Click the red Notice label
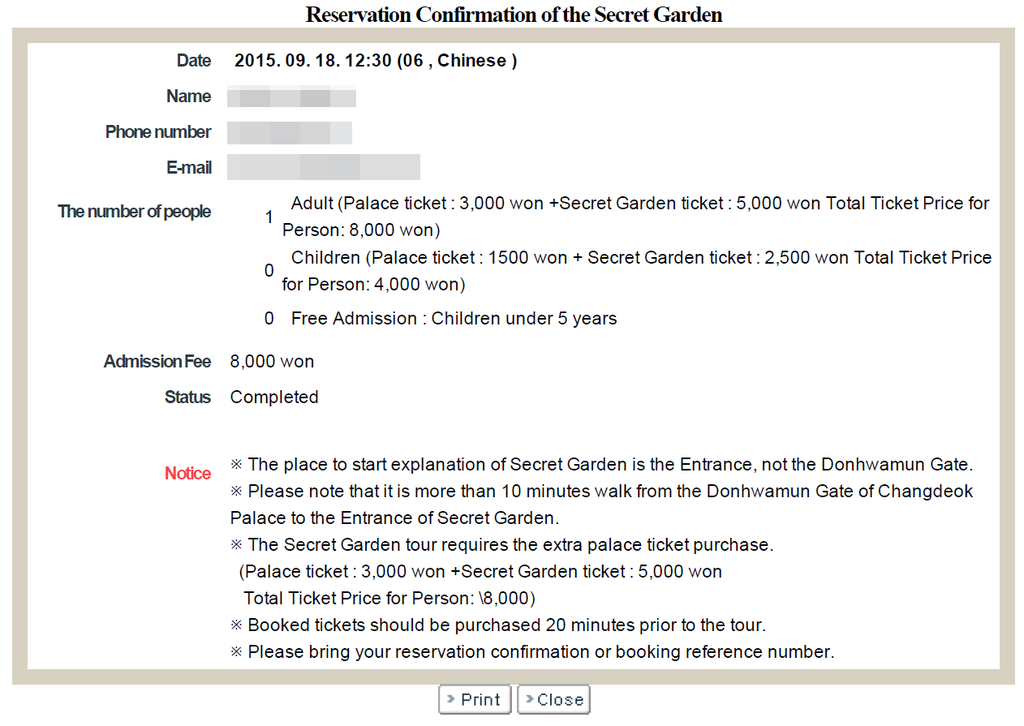 [188, 473]
